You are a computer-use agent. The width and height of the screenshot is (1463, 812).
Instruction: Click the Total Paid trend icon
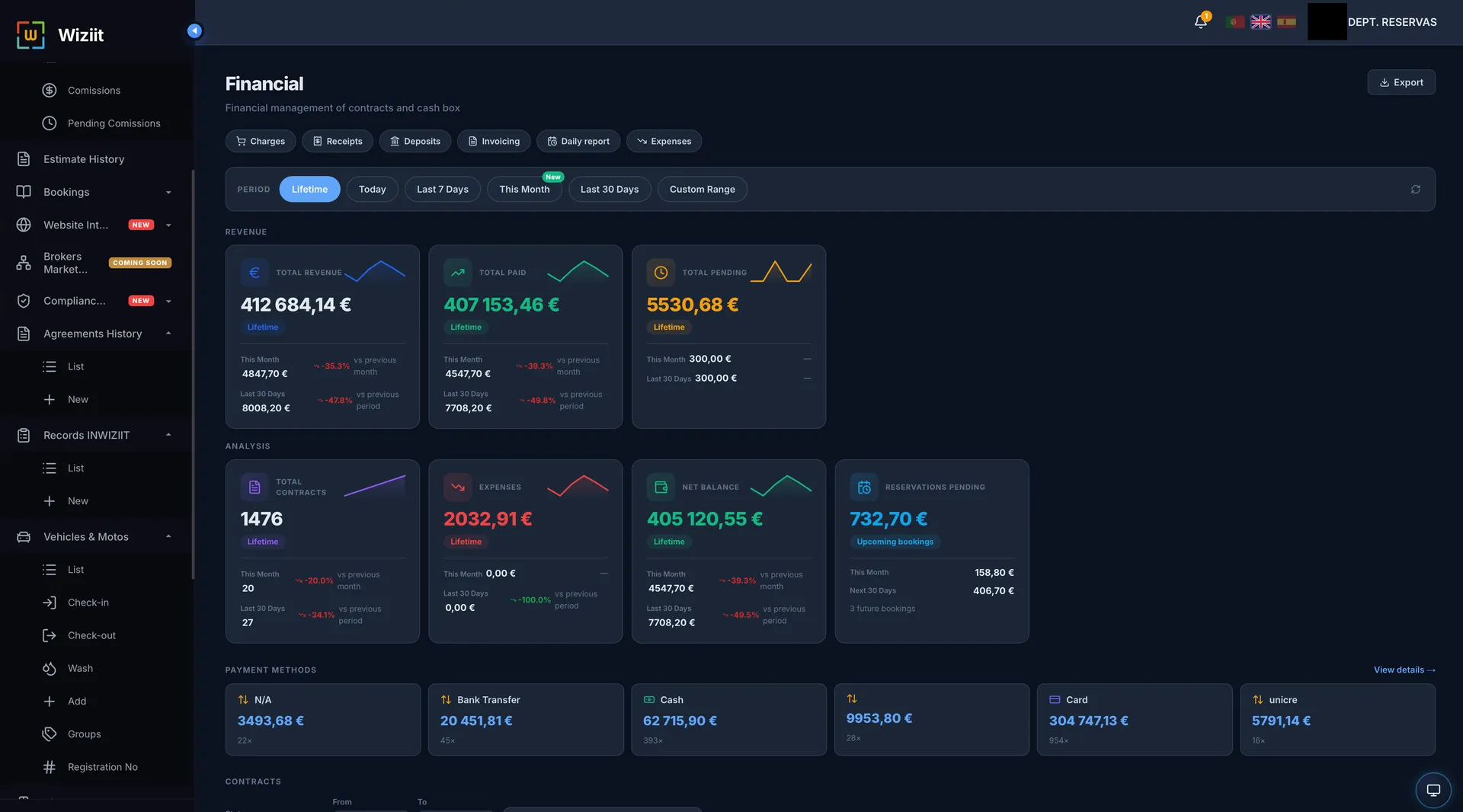click(x=458, y=272)
